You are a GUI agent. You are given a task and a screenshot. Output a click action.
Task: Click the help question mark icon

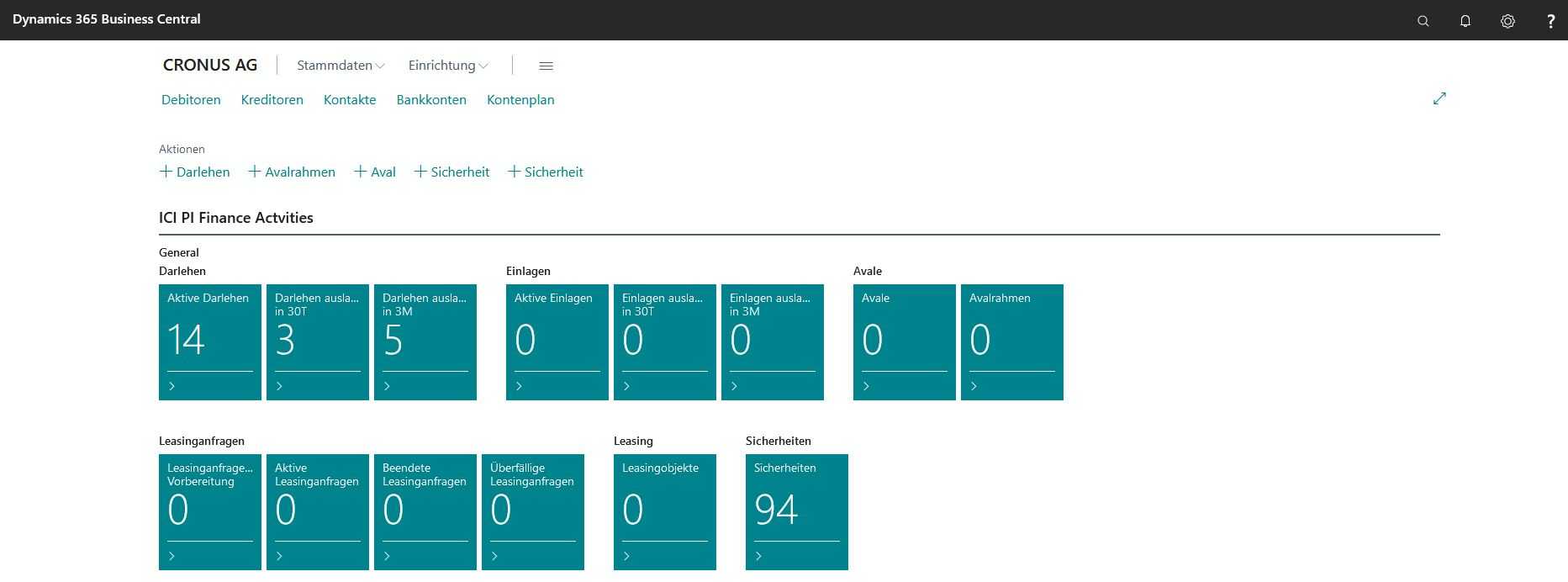(x=1550, y=21)
